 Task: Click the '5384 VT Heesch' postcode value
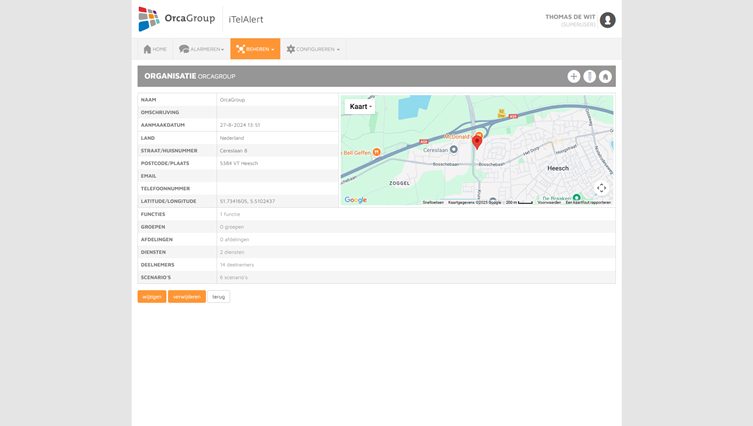[239, 163]
